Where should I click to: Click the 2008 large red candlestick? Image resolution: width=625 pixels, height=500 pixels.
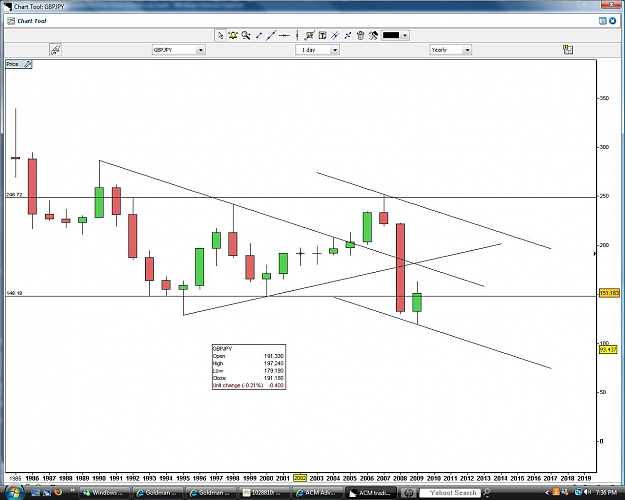[400, 268]
